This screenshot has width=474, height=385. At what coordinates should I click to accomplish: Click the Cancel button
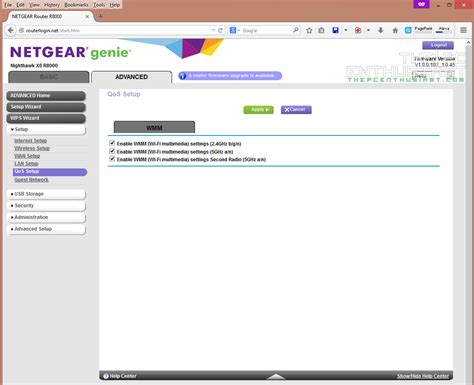(x=296, y=110)
